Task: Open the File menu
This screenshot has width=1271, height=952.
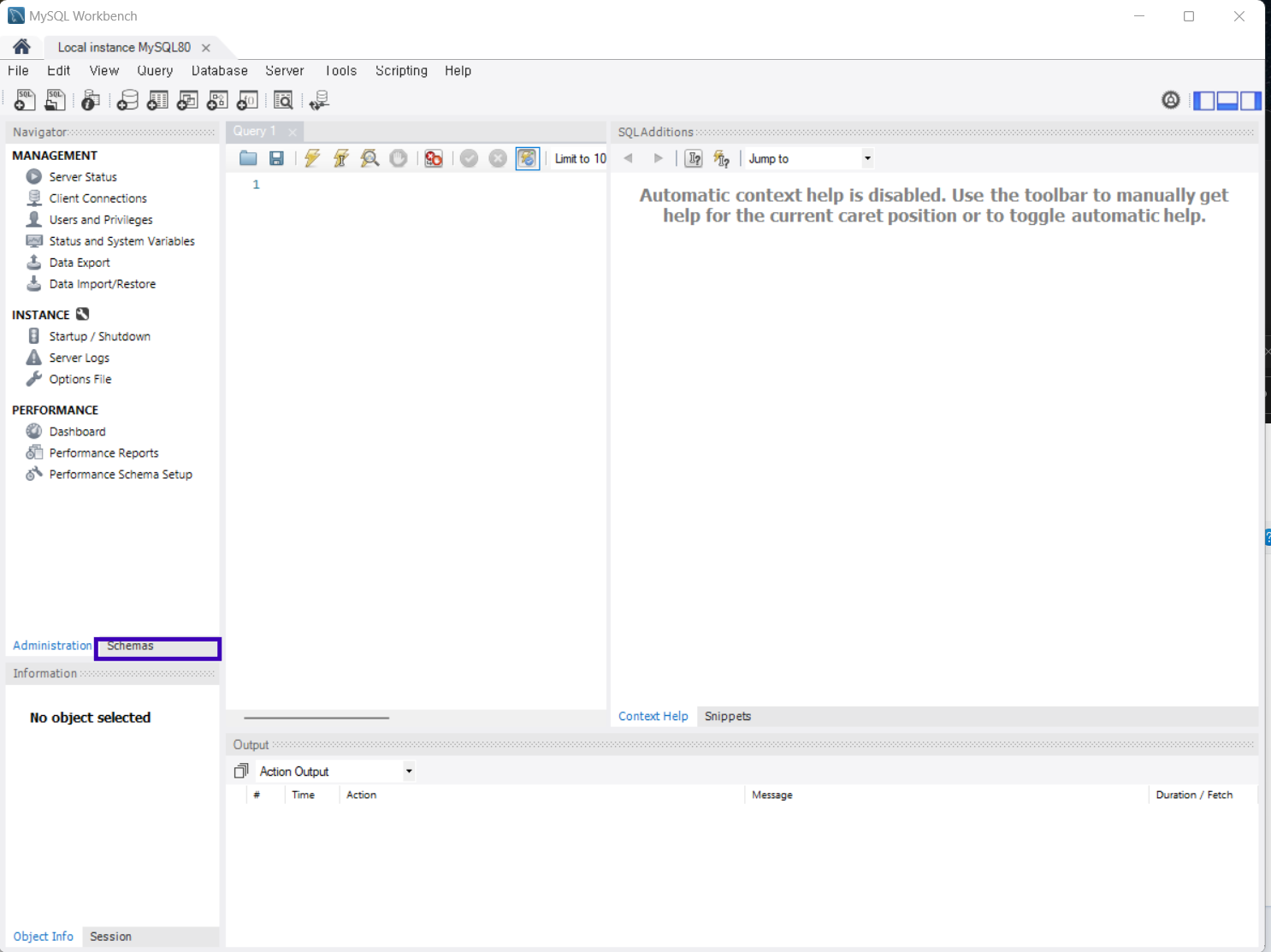Action: pyautogui.click(x=18, y=71)
